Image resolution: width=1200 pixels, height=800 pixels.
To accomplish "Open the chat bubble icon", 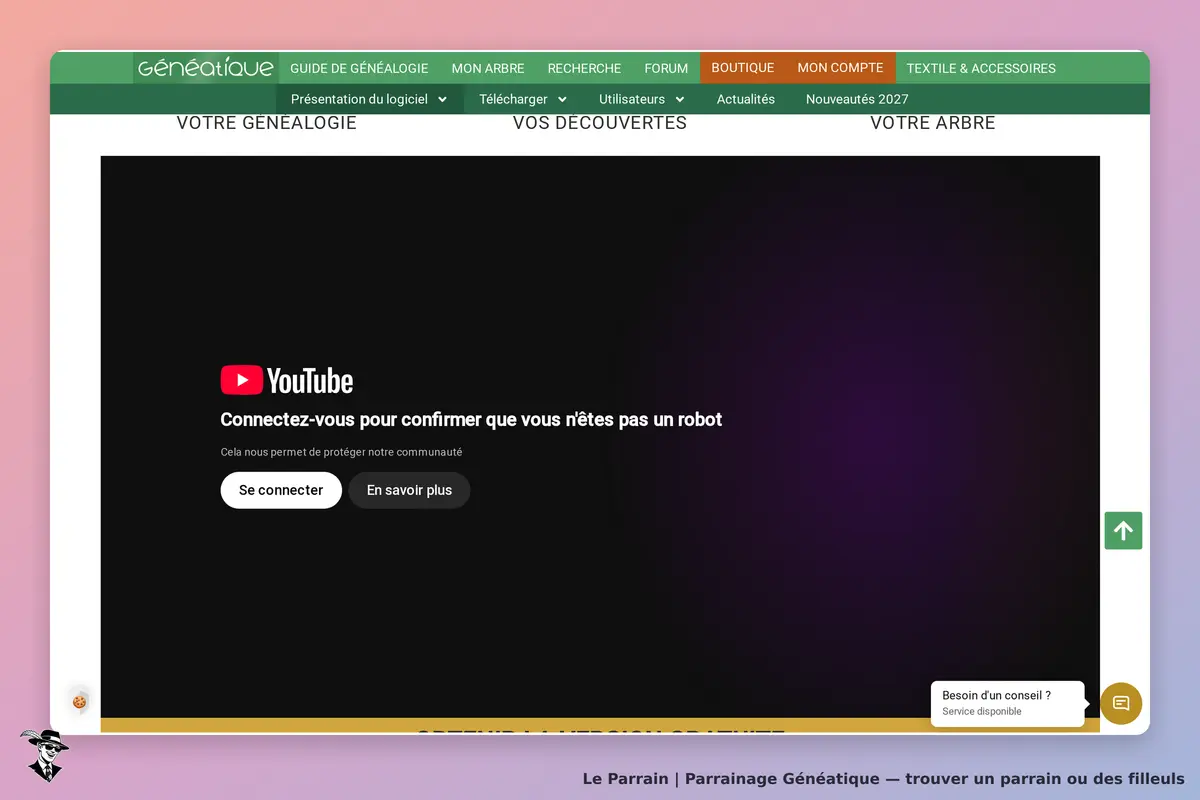I will [x=1121, y=703].
